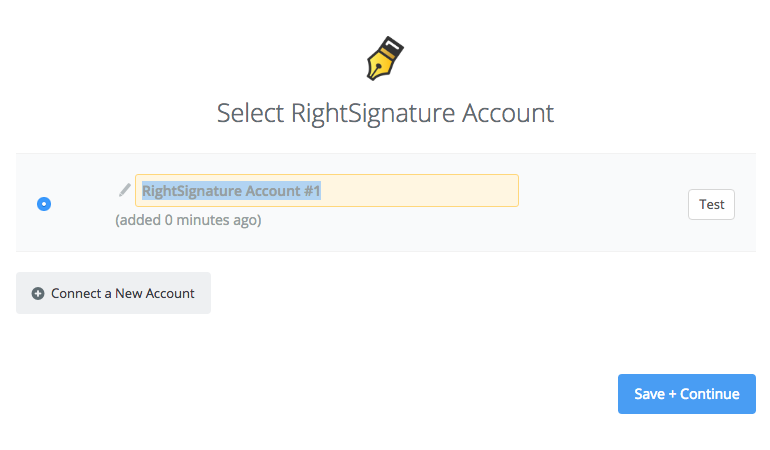
Task: Click the Test button for the account
Action: click(711, 204)
